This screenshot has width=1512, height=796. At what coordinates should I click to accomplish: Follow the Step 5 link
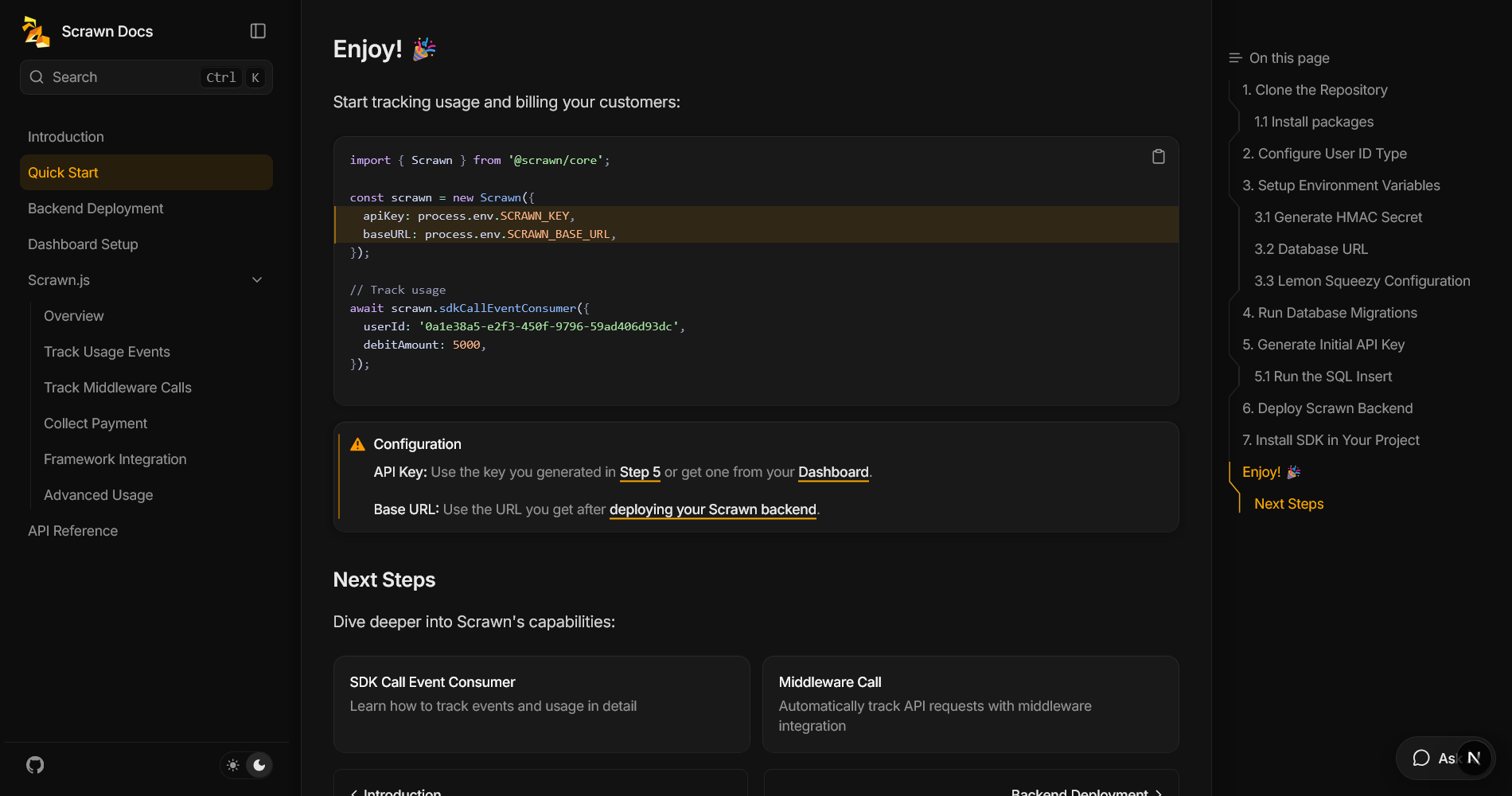(640, 472)
